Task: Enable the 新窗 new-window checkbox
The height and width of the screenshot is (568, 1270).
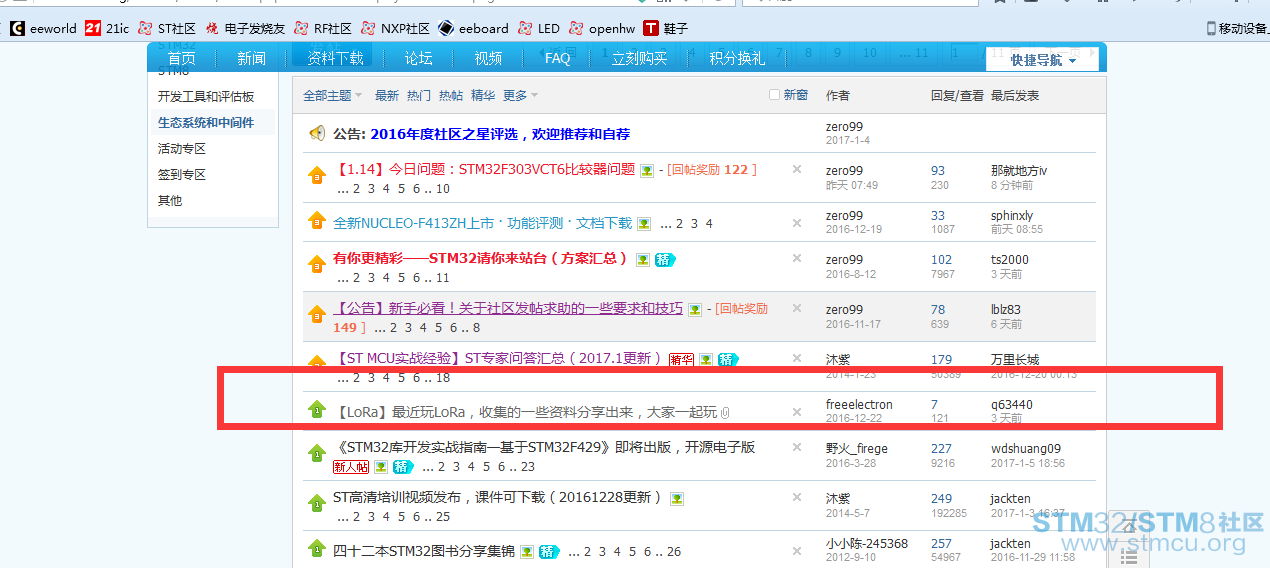Action: coord(774,95)
